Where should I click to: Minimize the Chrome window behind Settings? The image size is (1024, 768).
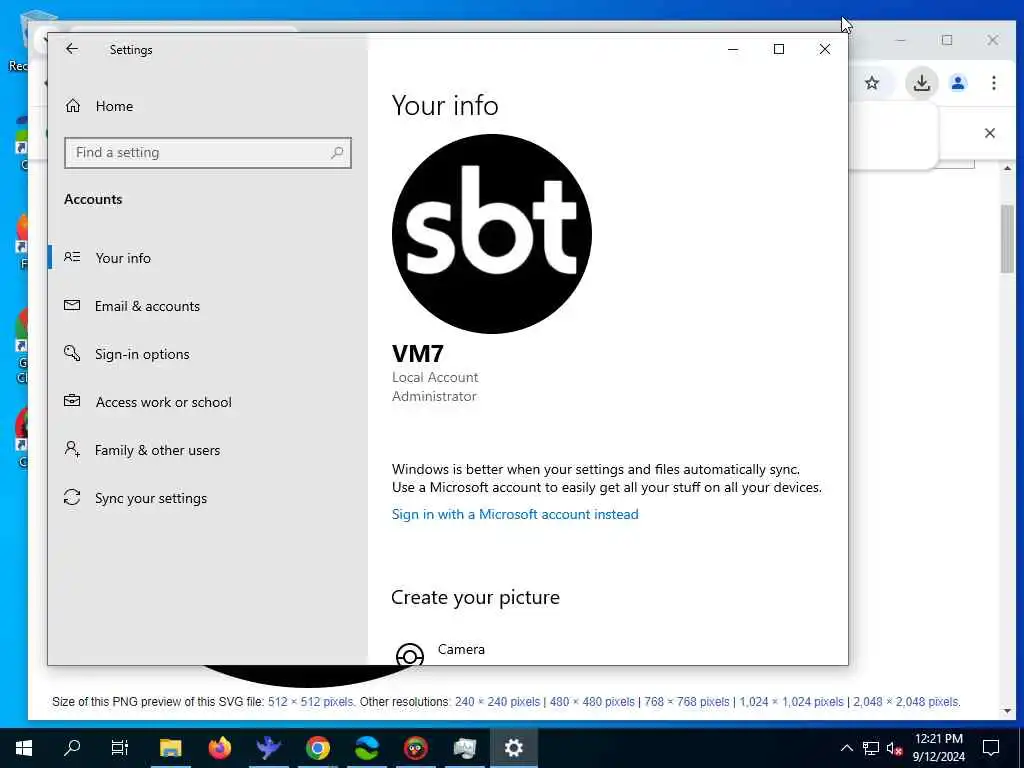pyautogui.click(x=901, y=40)
